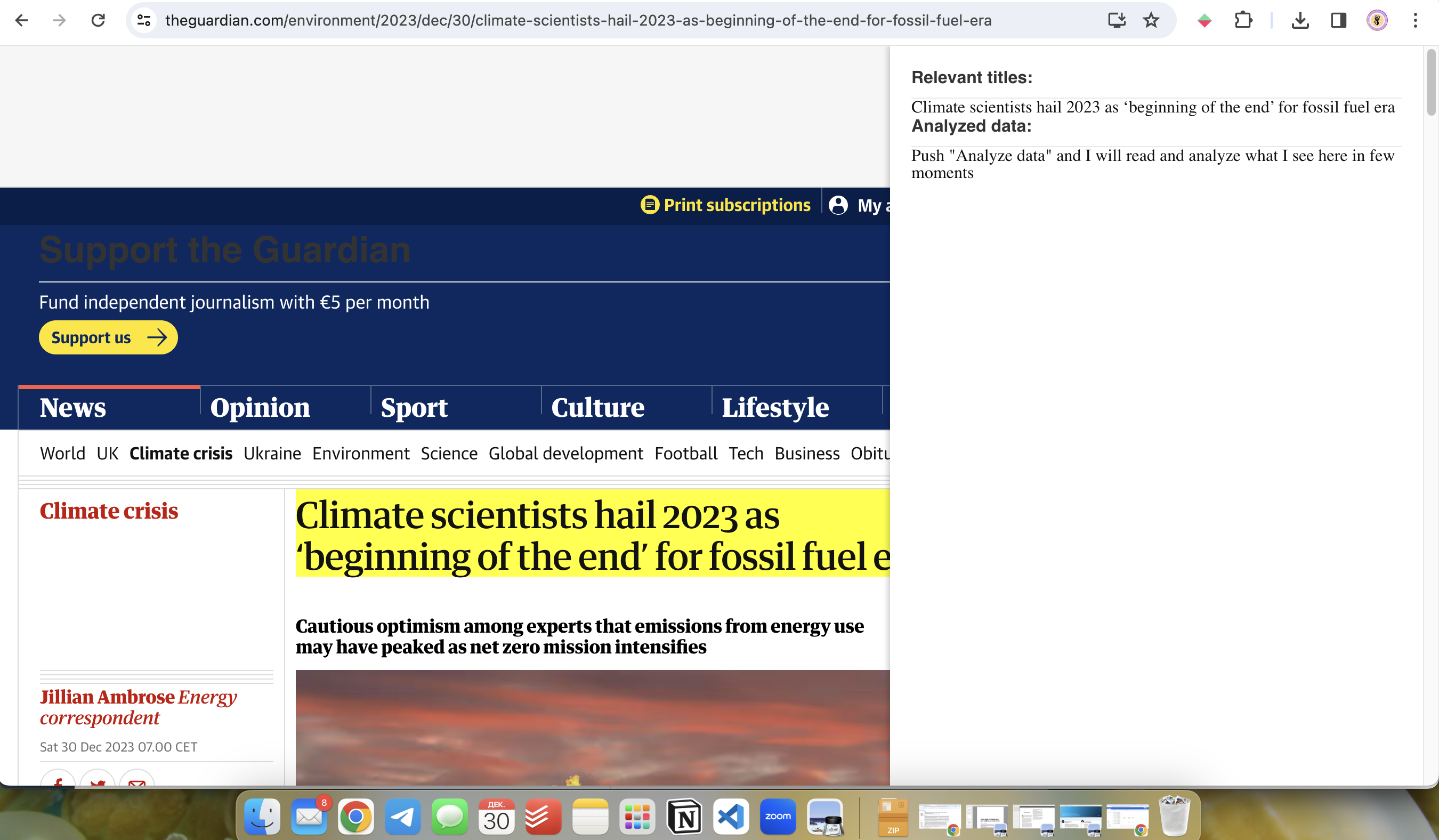The image size is (1439, 840).
Task: Click the Support us button
Action: pos(108,337)
